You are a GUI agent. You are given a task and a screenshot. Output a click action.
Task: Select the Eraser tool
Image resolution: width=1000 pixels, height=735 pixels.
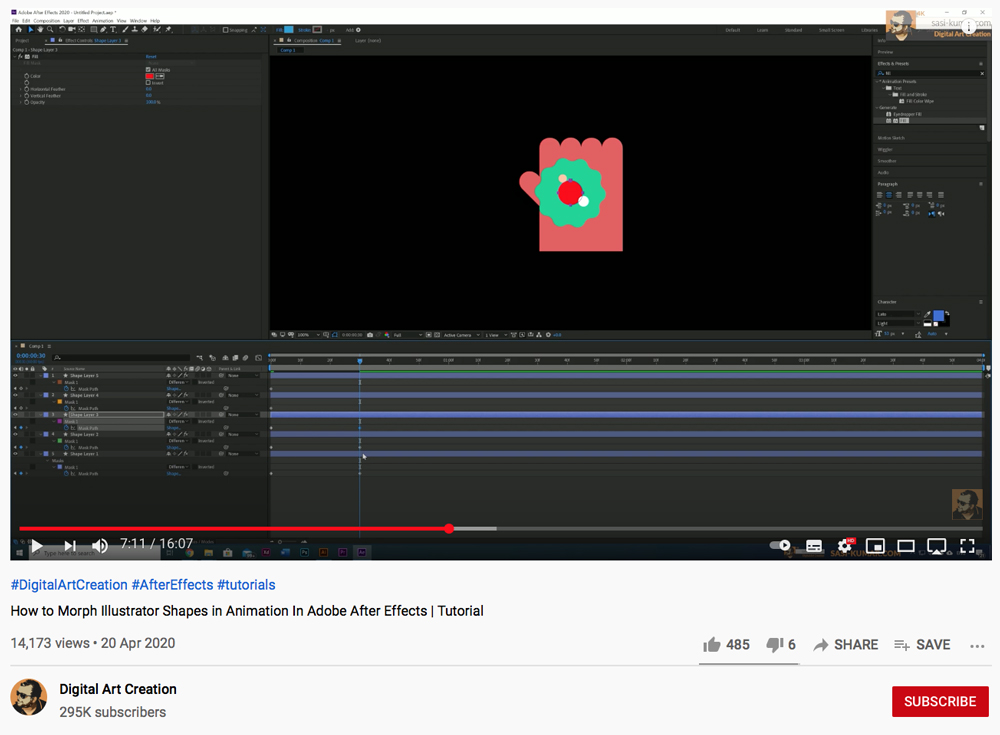point(145,30)
